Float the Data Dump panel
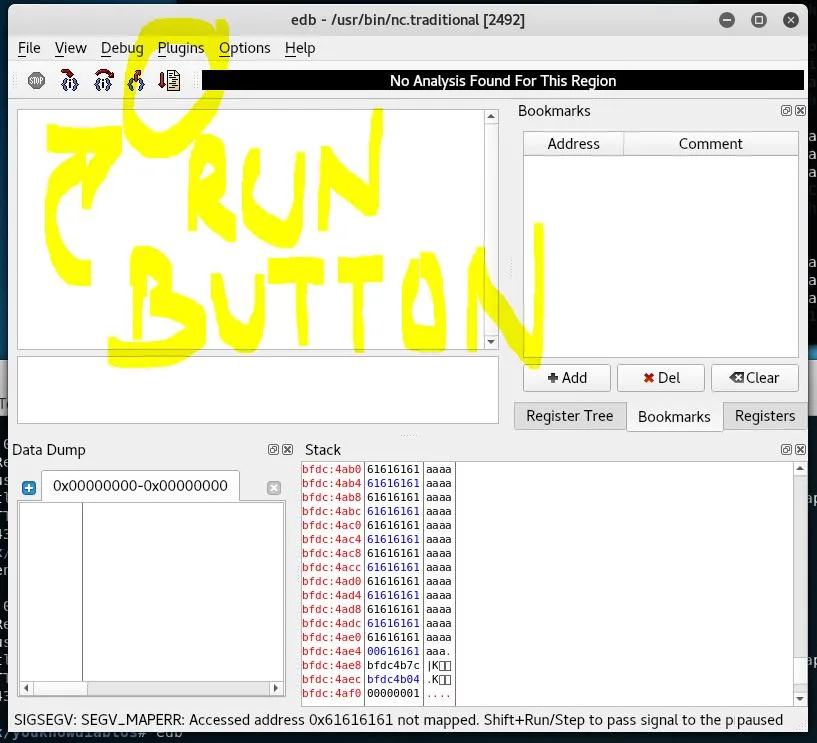This screenshot has height=743, width=817. (273, 450)
